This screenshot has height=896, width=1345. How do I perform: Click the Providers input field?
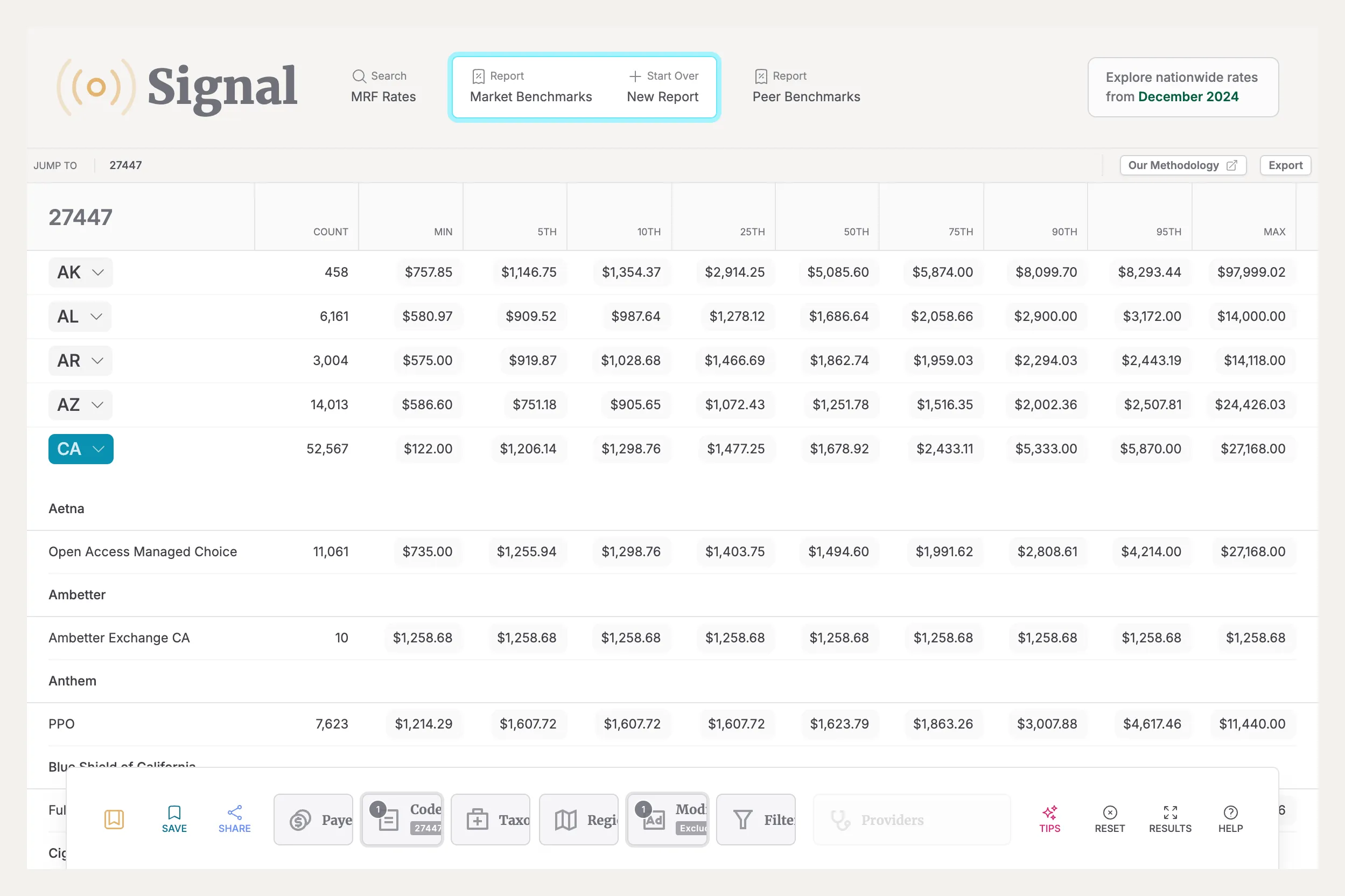[x=912, y=820]
